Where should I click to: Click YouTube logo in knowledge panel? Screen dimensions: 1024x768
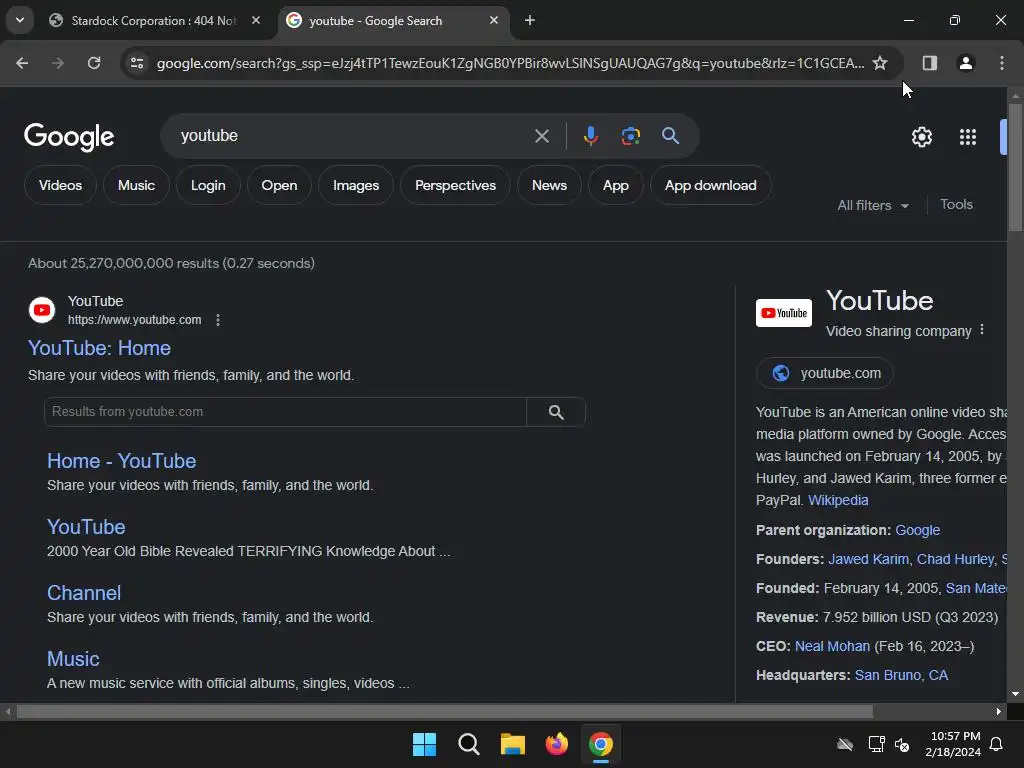(x=784, y=313)
